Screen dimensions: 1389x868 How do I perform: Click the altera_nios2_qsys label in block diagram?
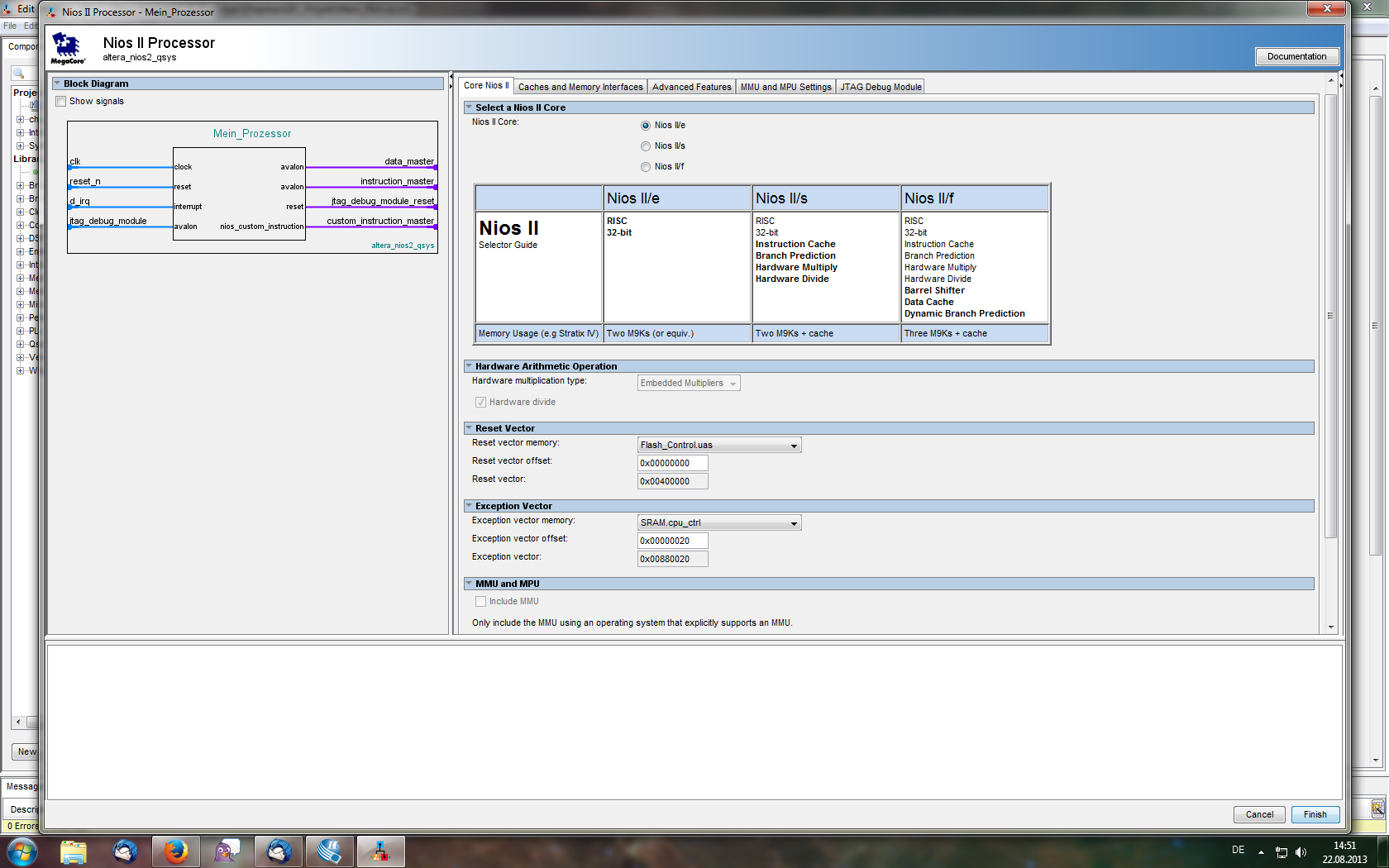(403, 246)
